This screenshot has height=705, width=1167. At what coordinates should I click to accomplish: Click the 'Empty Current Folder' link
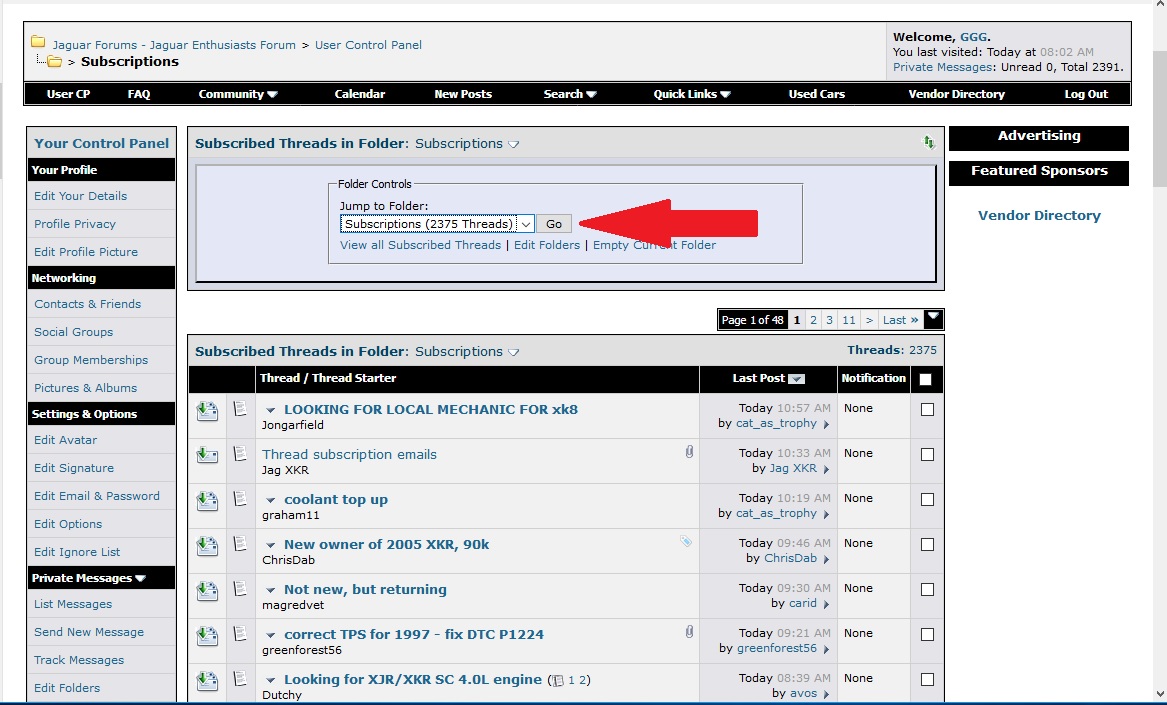point(654,245)
